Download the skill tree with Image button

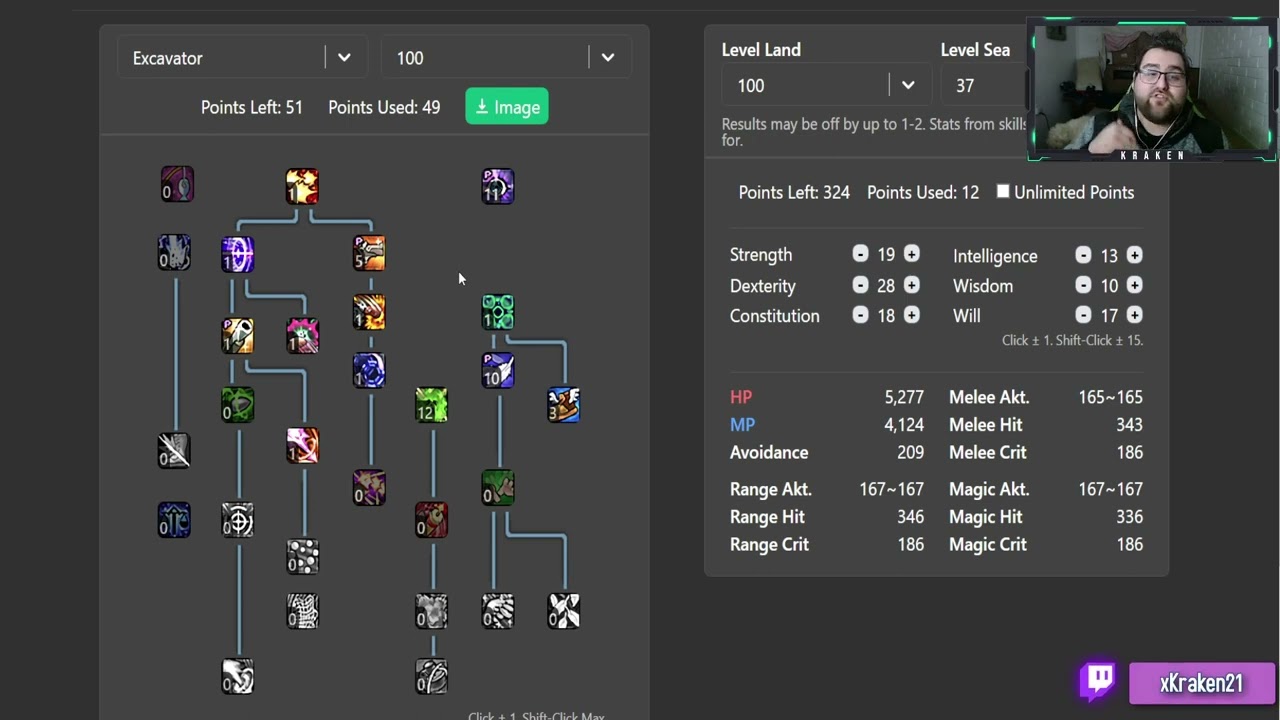click(x=507, y=107)
